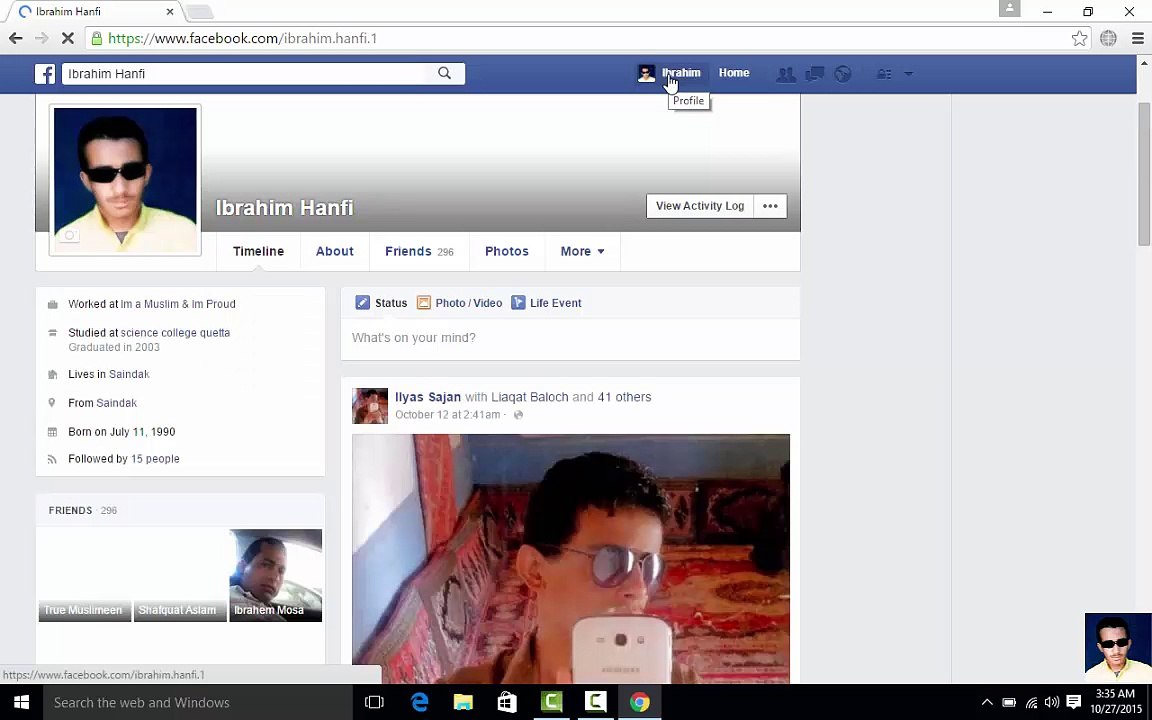Click the Liaqat Baloch link

coord(530,397)
